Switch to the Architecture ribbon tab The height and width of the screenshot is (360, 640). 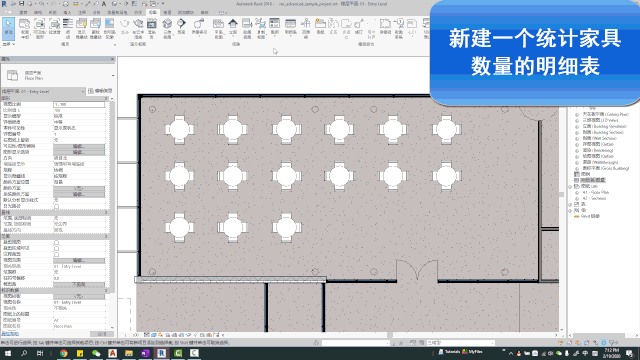(x=23, y=13)
